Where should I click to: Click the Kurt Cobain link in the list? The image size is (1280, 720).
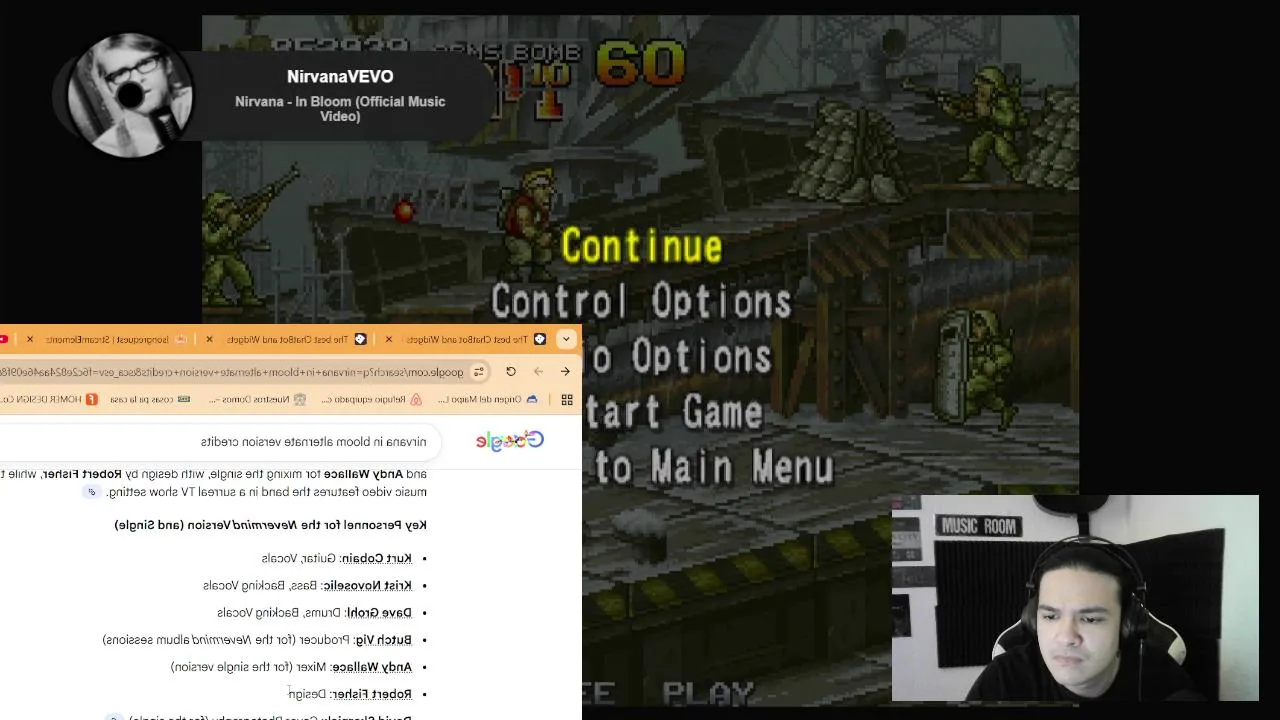[x=379, y=558]
